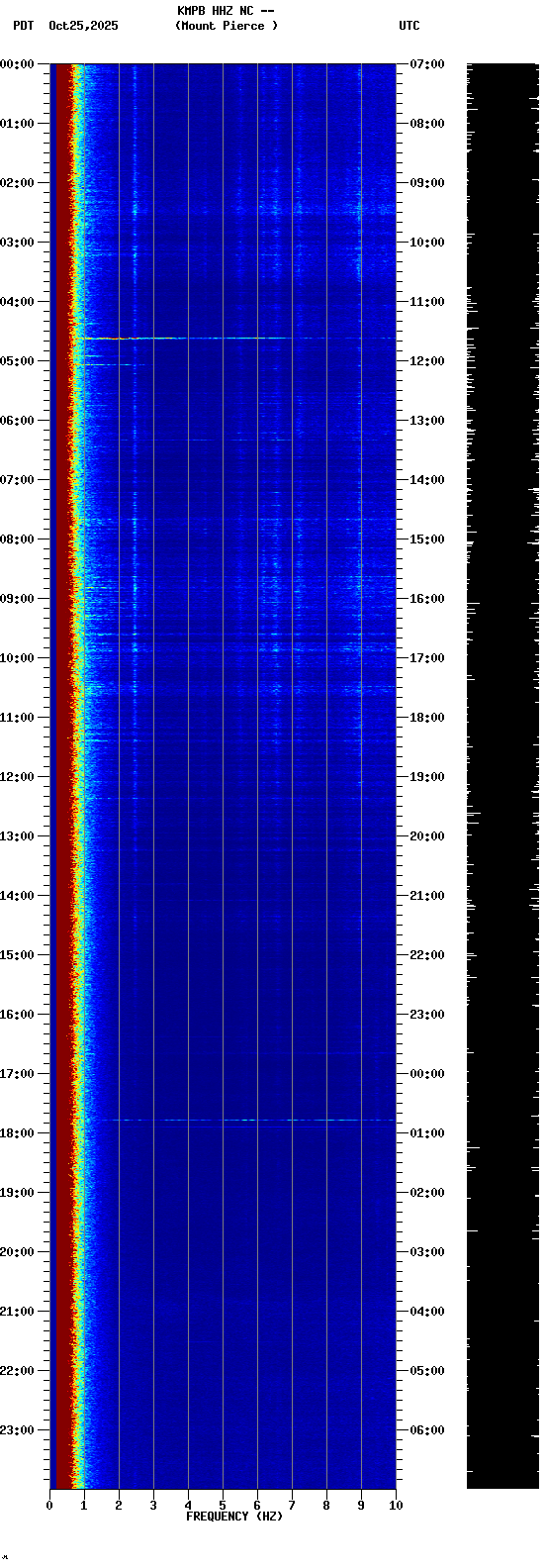Click the PDT time label '14:00'

[17, 896]
